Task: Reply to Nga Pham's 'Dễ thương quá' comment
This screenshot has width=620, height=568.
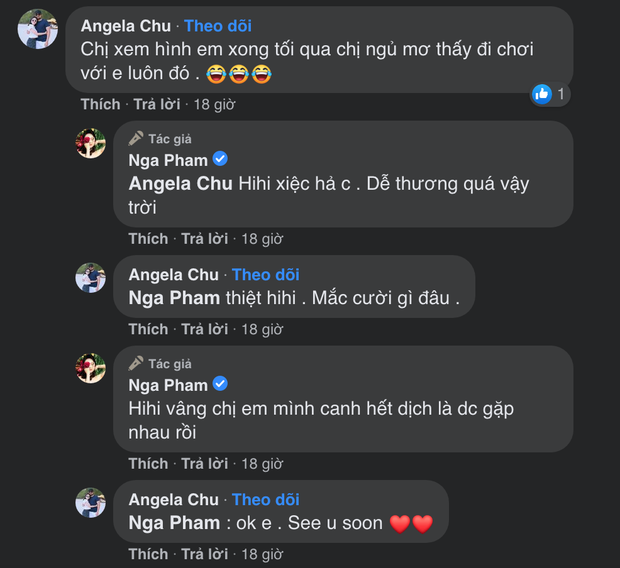Action: pyautogui.click(x=205, y=239)
